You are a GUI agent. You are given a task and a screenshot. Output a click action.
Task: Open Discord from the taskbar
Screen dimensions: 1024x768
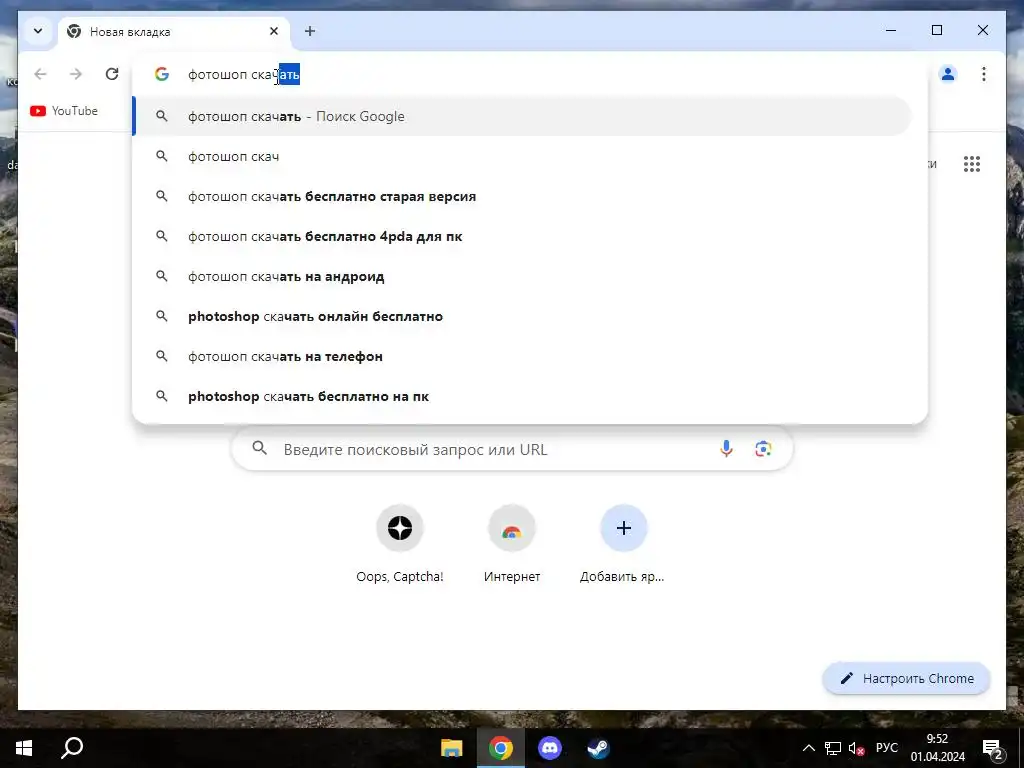coord(549,748)
